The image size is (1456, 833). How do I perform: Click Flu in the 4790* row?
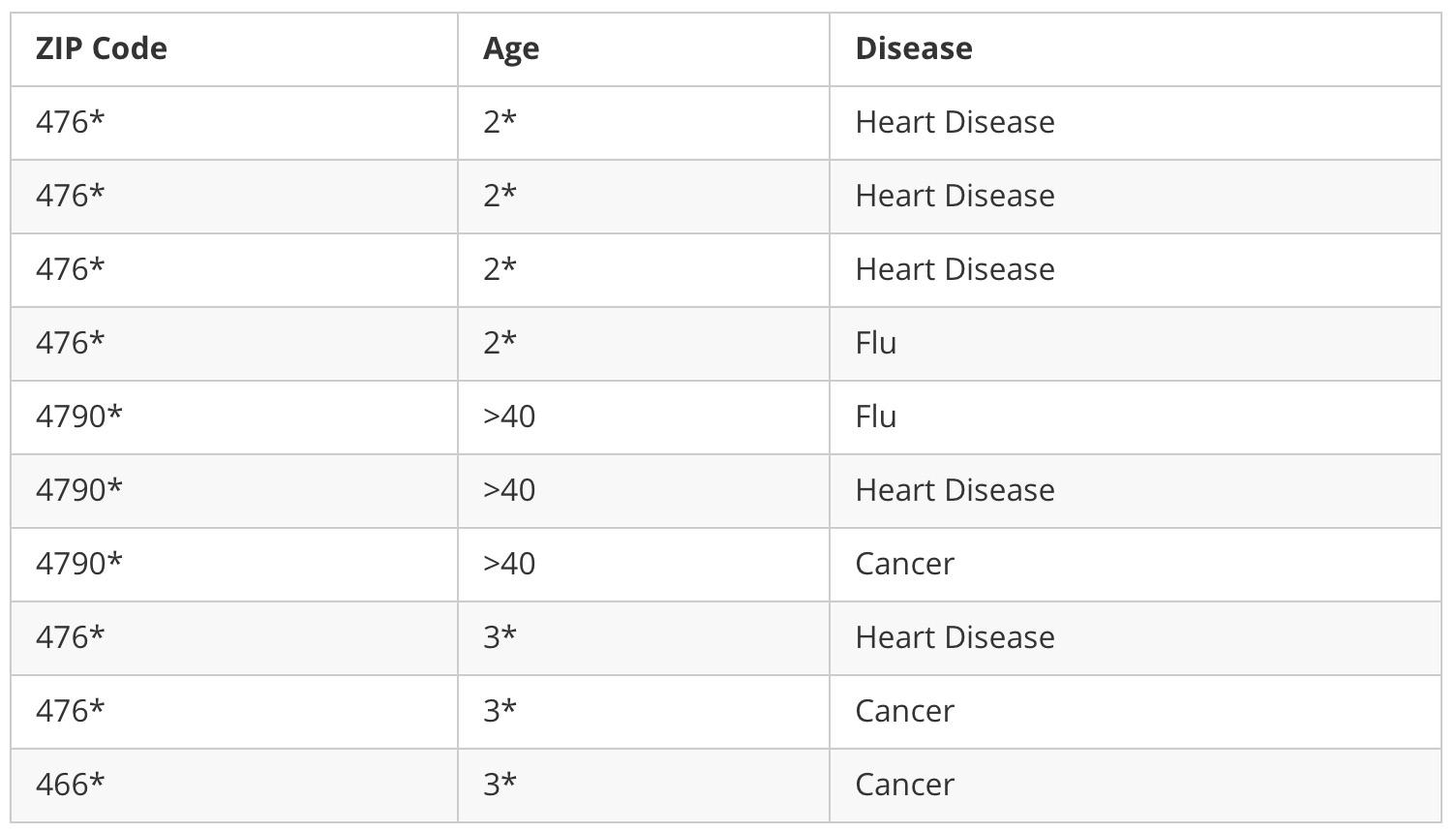coord(876,416)
